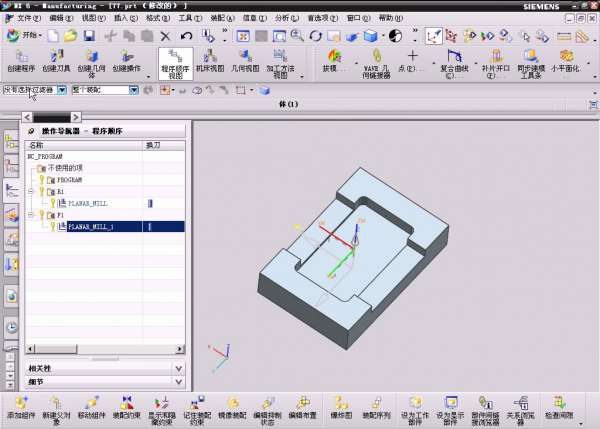The width and height of the screenshot is (600, 429).
Task: Open the web browser tab in the sidebar
Action: (x=12, y=296)
